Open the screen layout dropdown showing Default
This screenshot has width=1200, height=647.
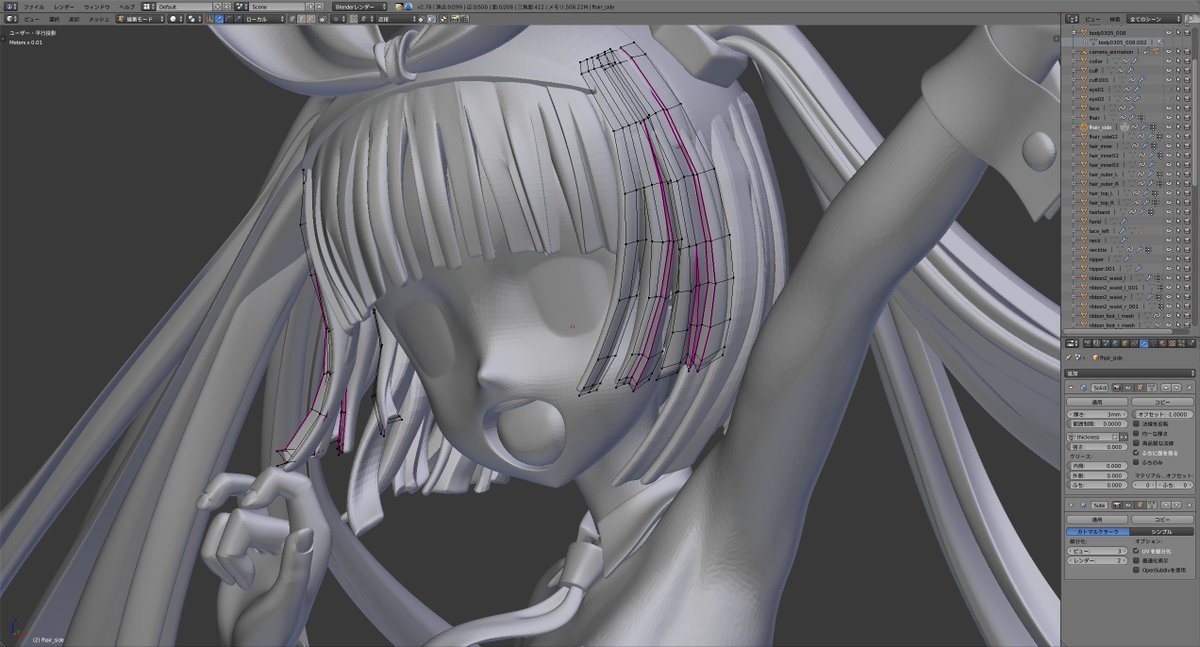pos(149,6)
